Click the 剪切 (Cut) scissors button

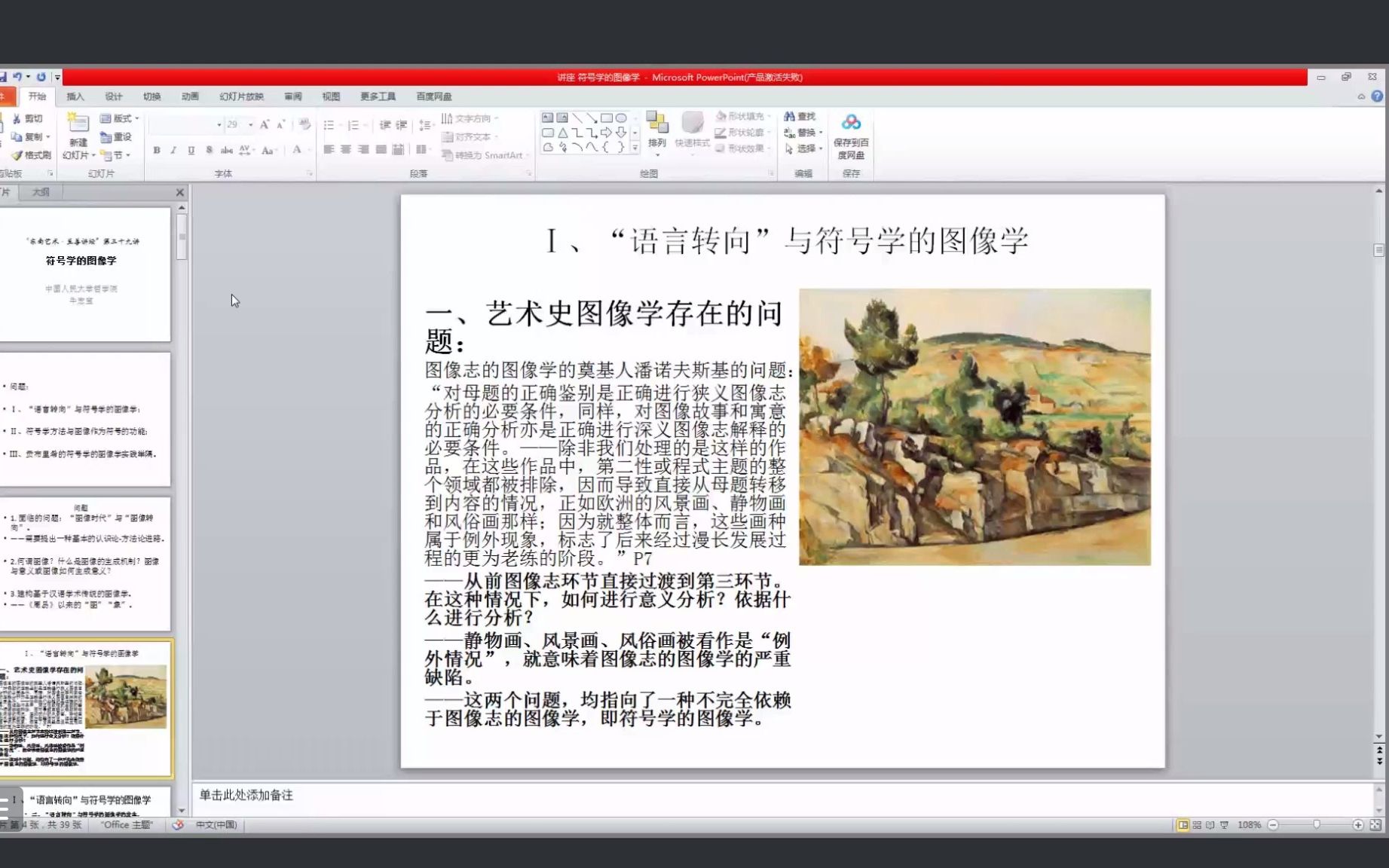pos(27,118)
